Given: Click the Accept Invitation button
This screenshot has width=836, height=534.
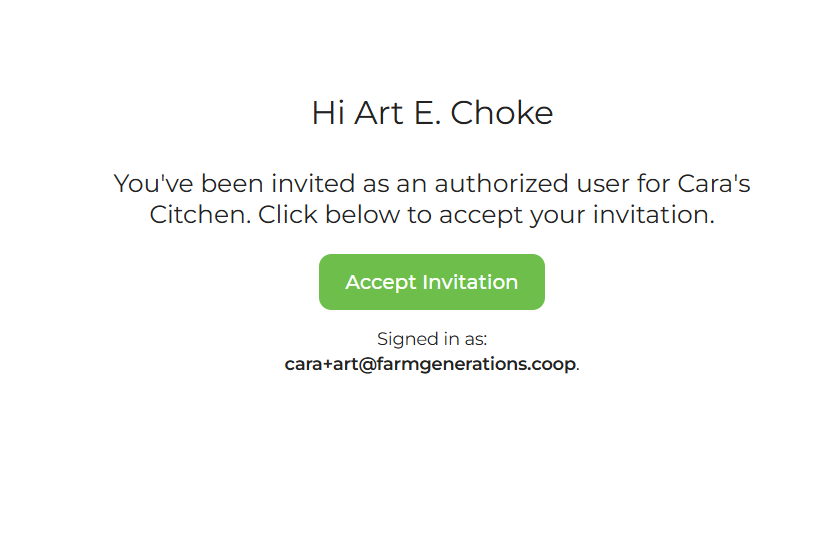Looking at the screenshot, I should click(x=432, y=282).
